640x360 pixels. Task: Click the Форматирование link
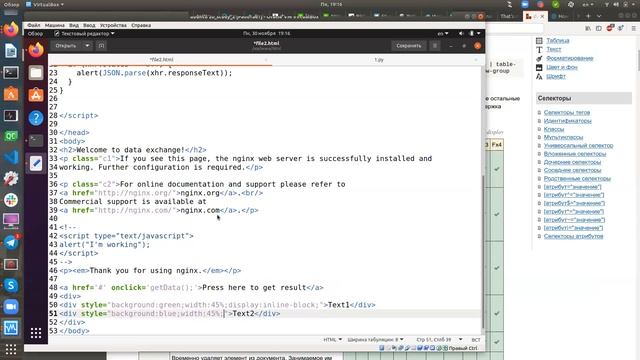(570, 58)
